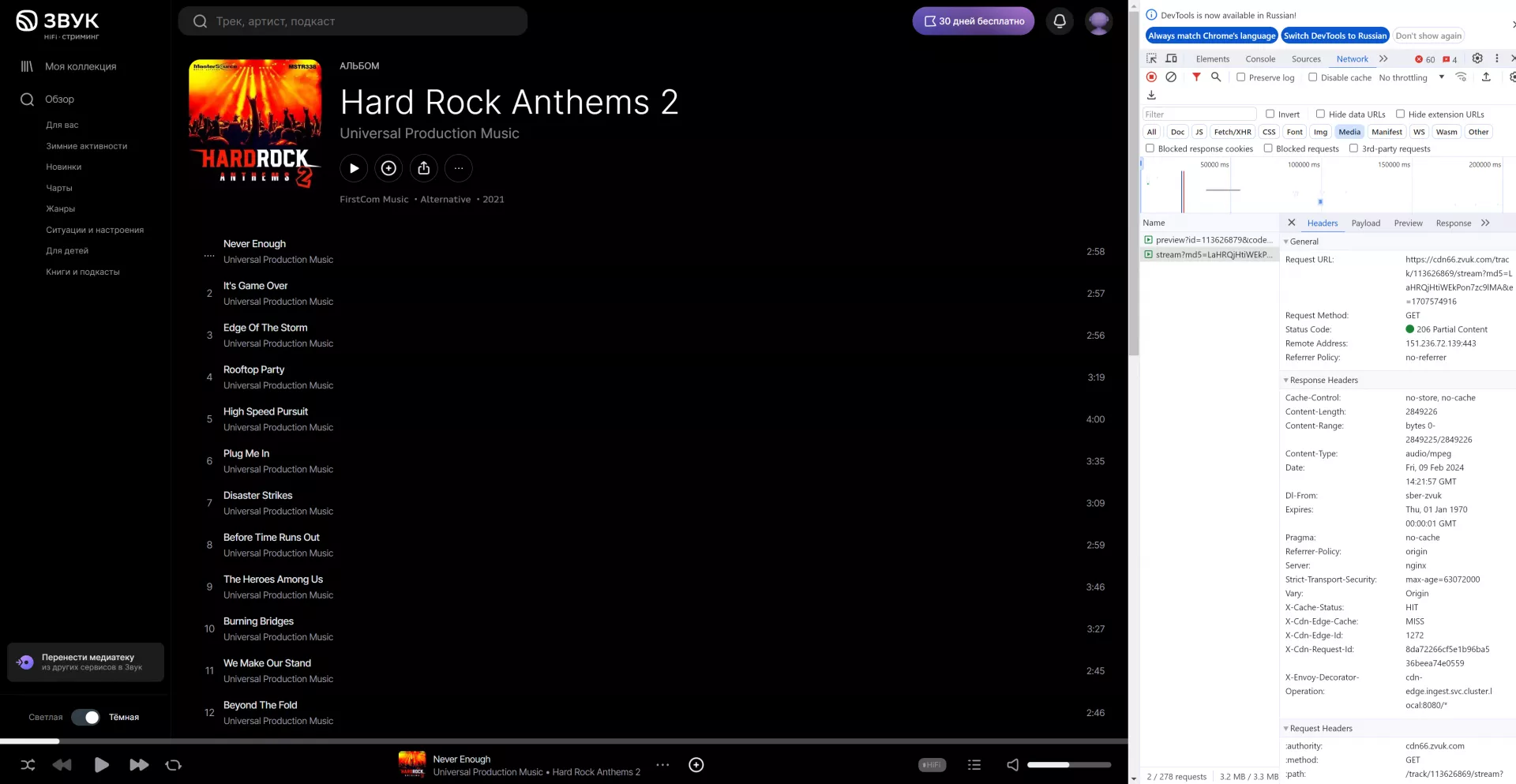Seek within the track progress bar
1516x784 pixels.
click(x=564, y=741)
